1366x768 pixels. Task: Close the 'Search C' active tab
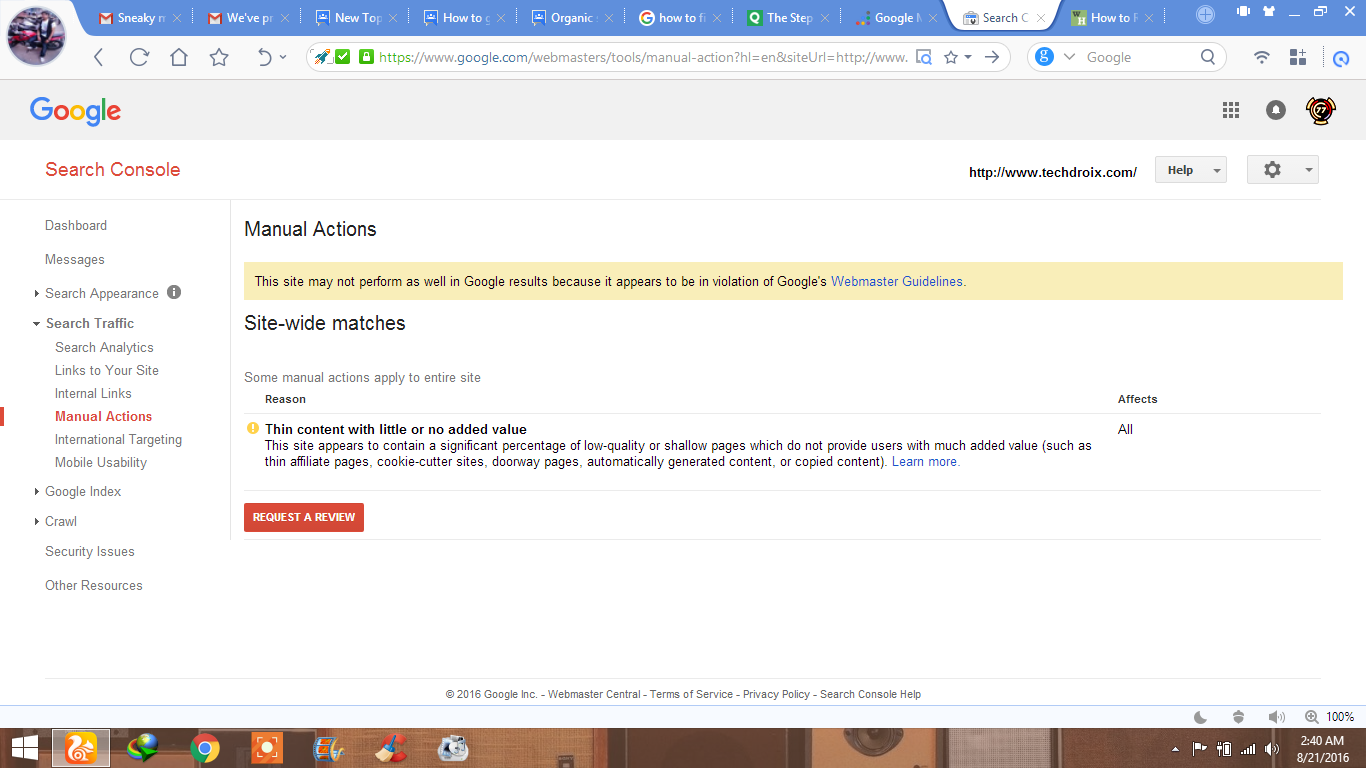click(1042, 18)
